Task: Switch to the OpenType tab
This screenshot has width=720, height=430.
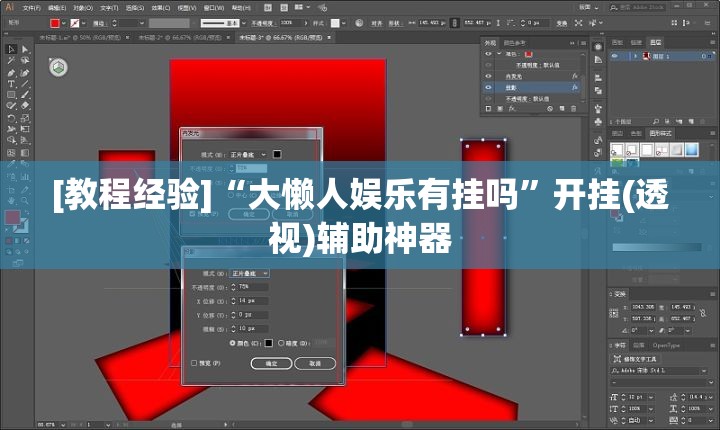Action: click(666, 345)
